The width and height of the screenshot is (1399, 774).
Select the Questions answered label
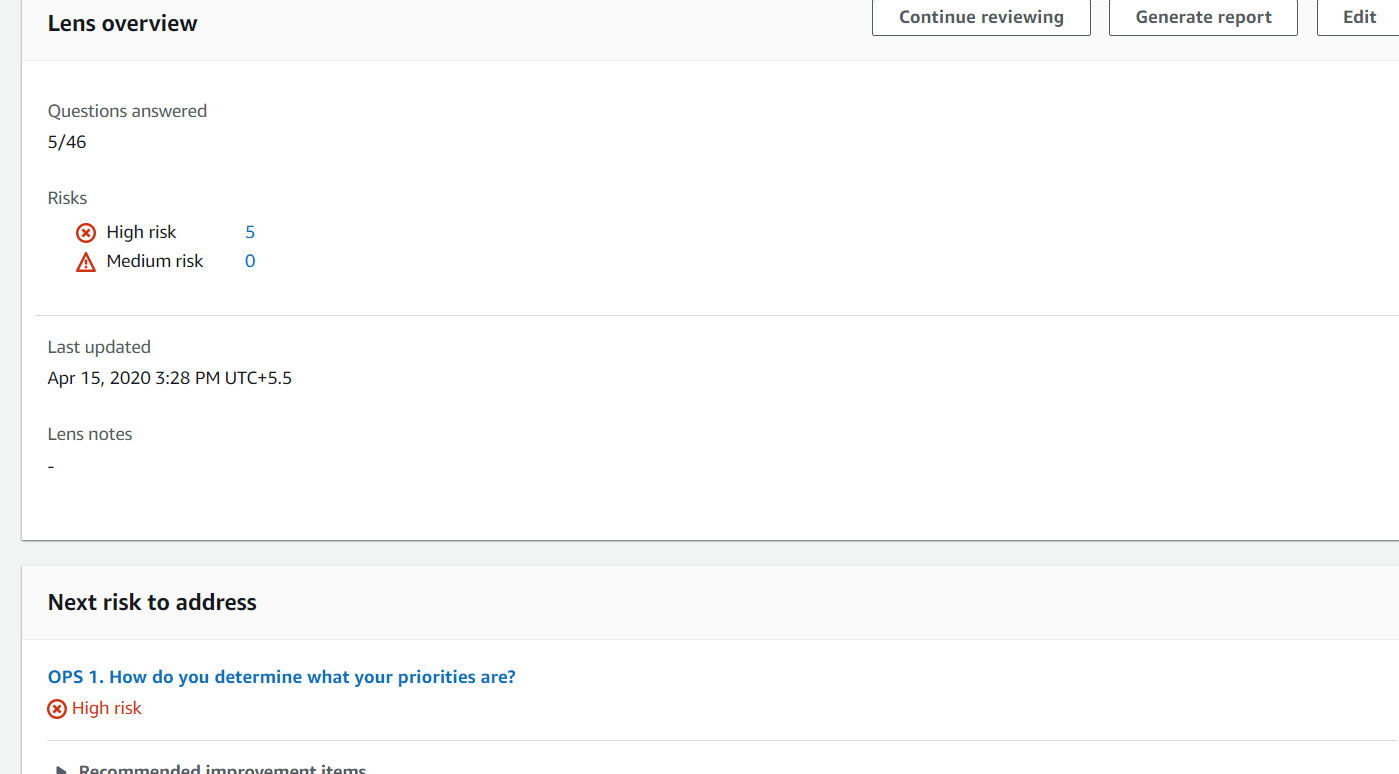coord(128,111)
